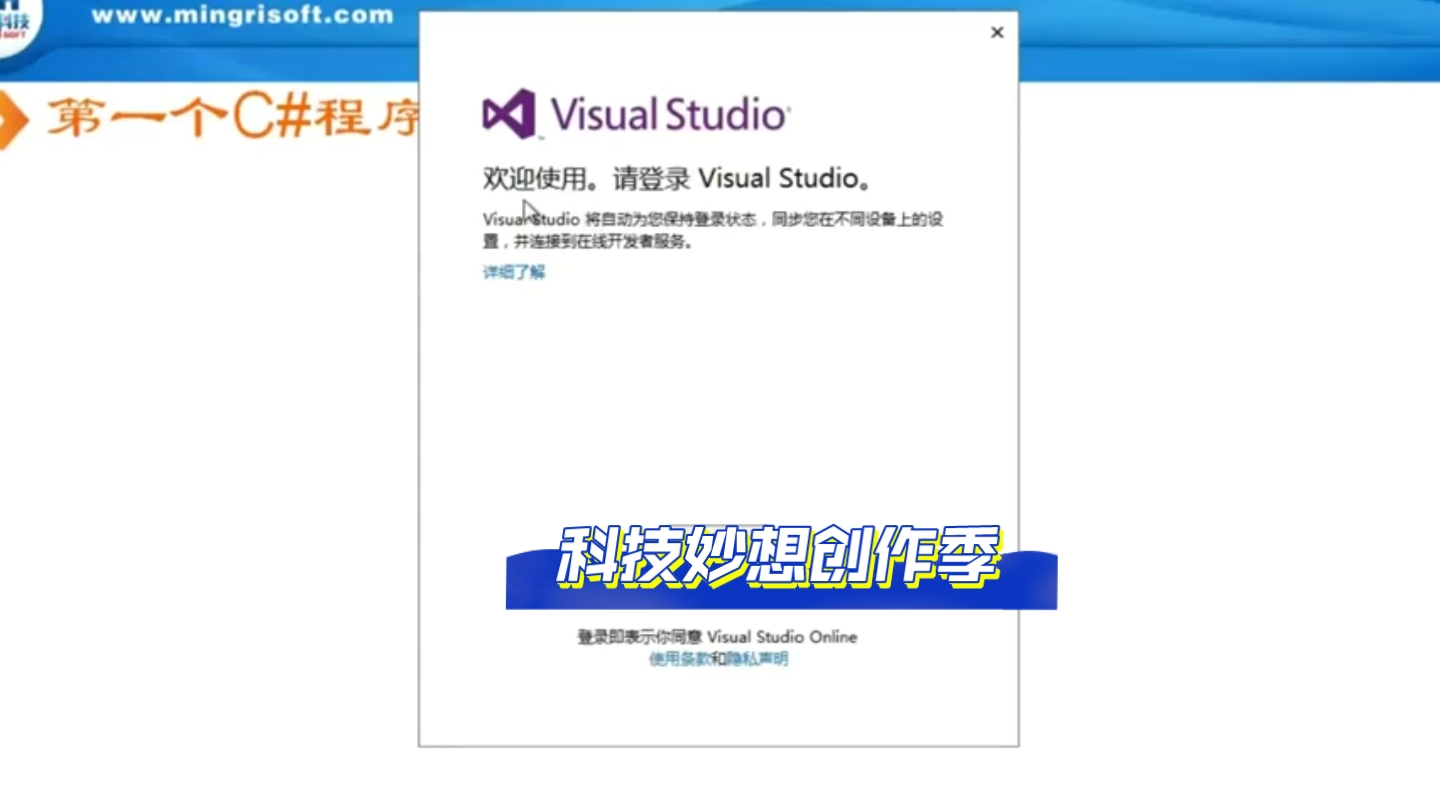Open the 详细了解 link
This screenshot has height=812, width=1440.
tap(515, 272)
